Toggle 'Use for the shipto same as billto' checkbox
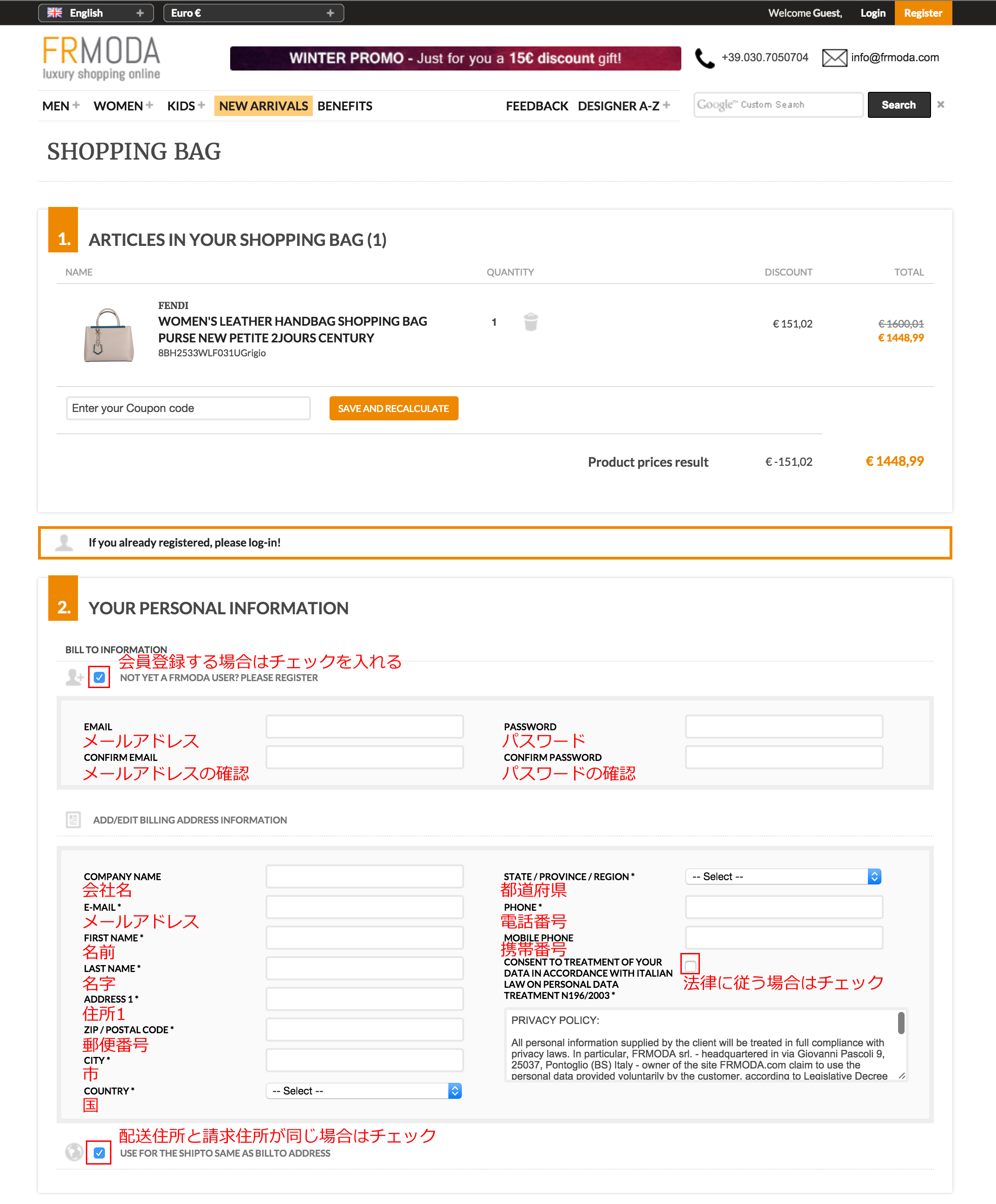This screenshot has width=996, height=1204. point(99,1152)
